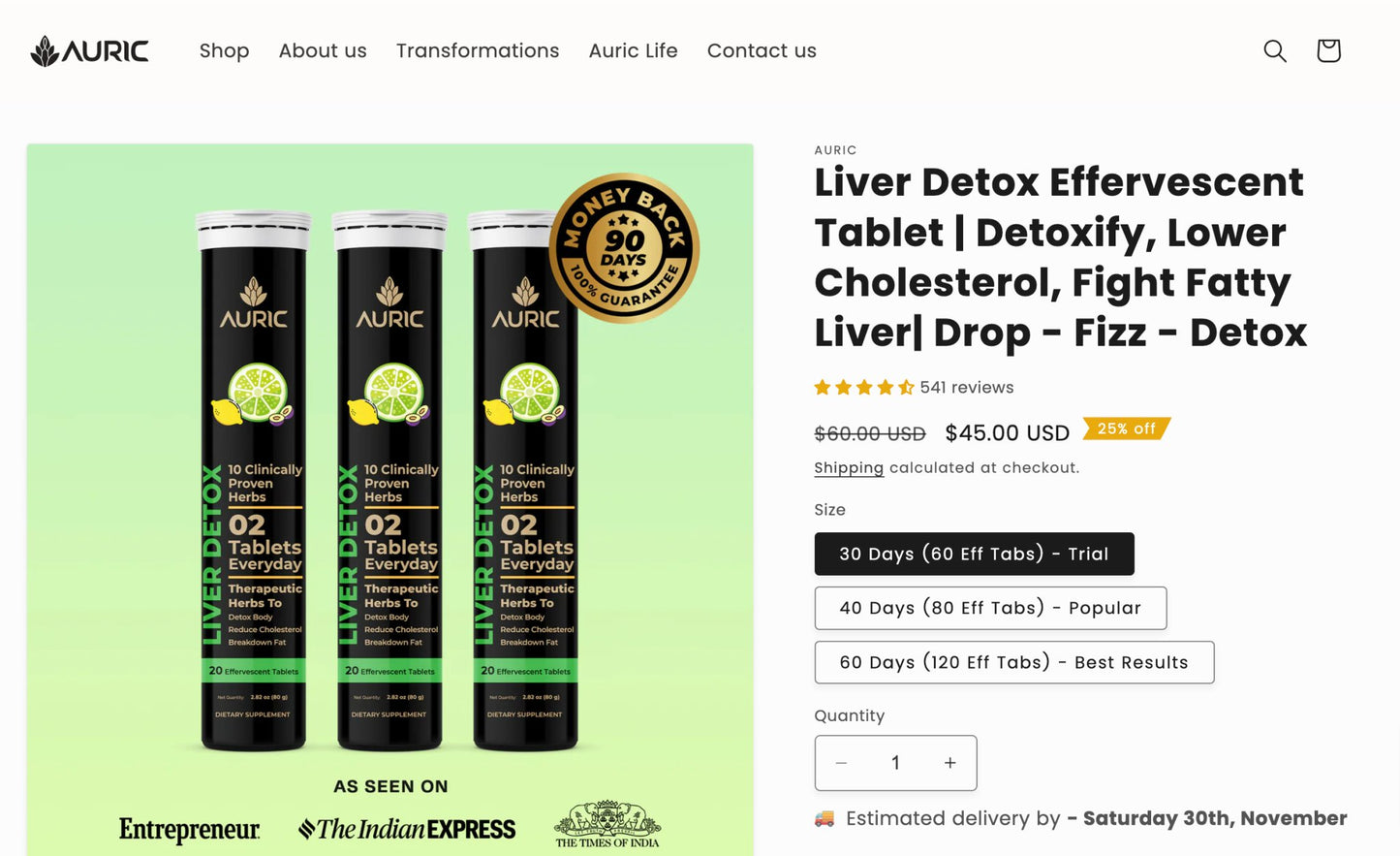
Task: Open the Liver Detox product image
Action: pyautogui.click(x=389, y=499)
